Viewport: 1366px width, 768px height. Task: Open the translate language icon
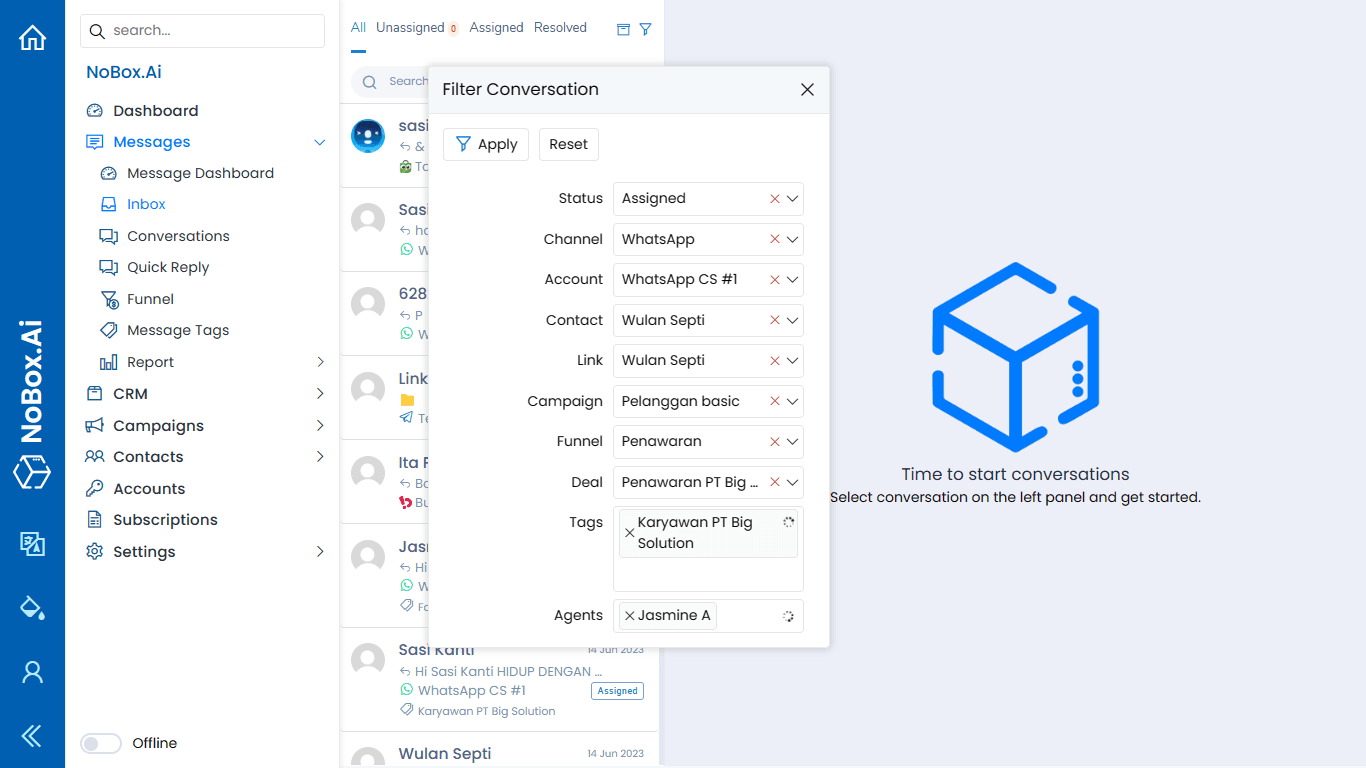(32, 543)
